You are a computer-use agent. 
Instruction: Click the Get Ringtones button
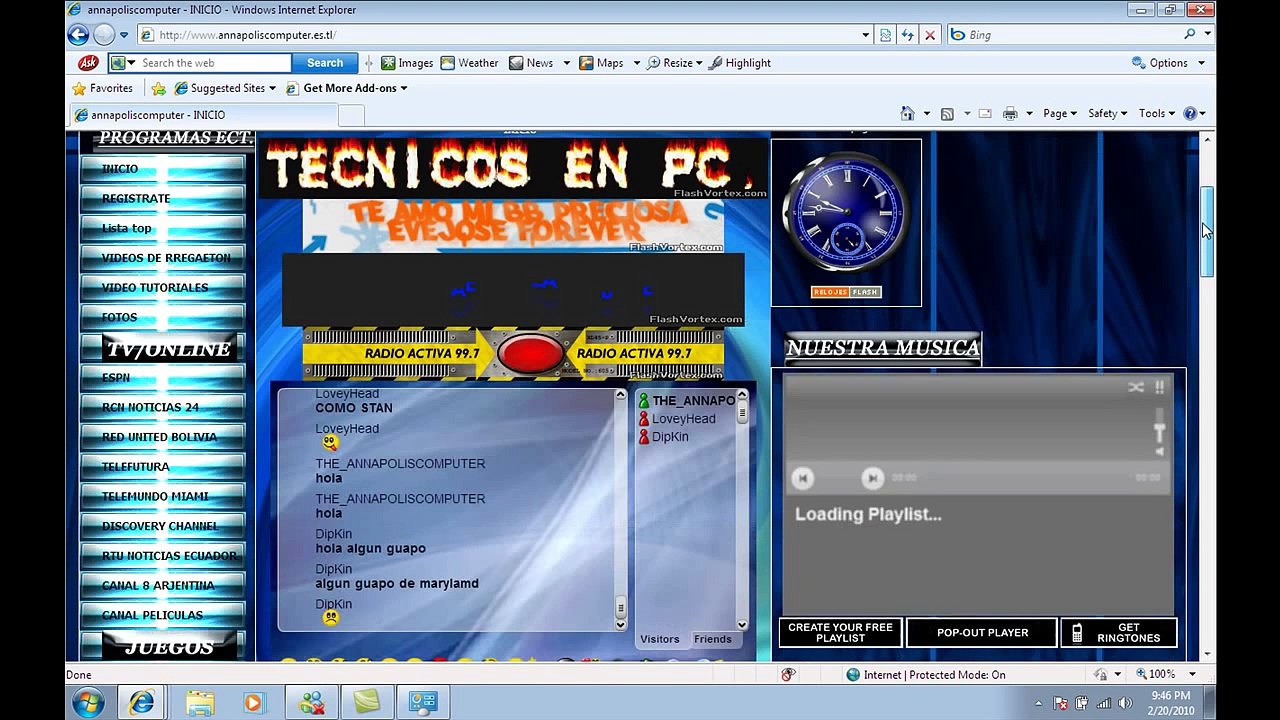(x=1119, y=633)
